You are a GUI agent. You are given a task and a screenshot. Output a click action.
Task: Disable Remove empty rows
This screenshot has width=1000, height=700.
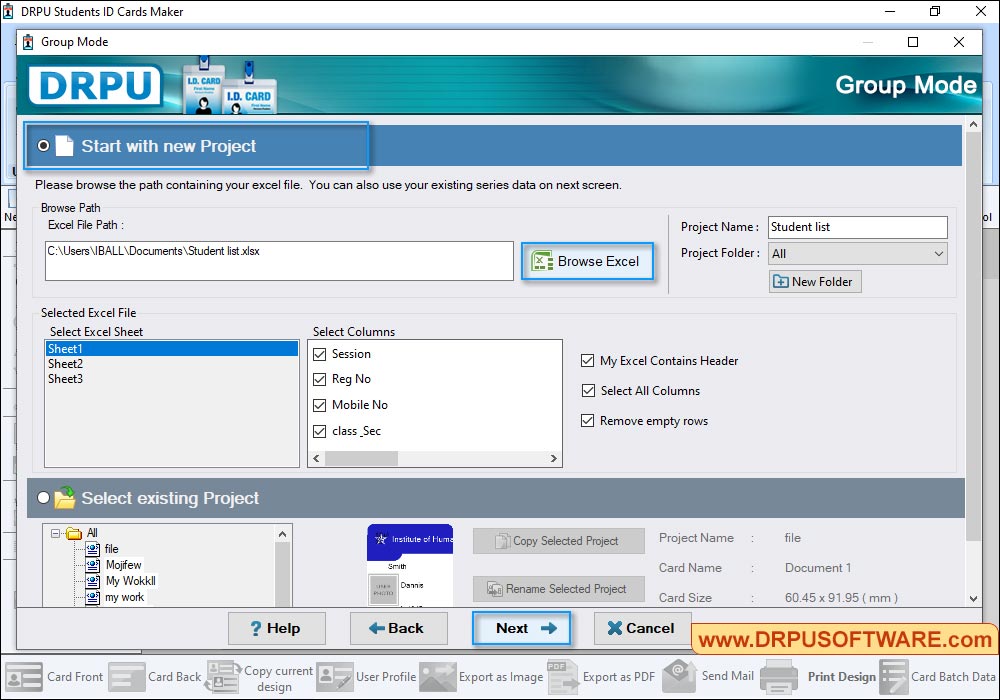pyautogui.click(x=588, y=422)
